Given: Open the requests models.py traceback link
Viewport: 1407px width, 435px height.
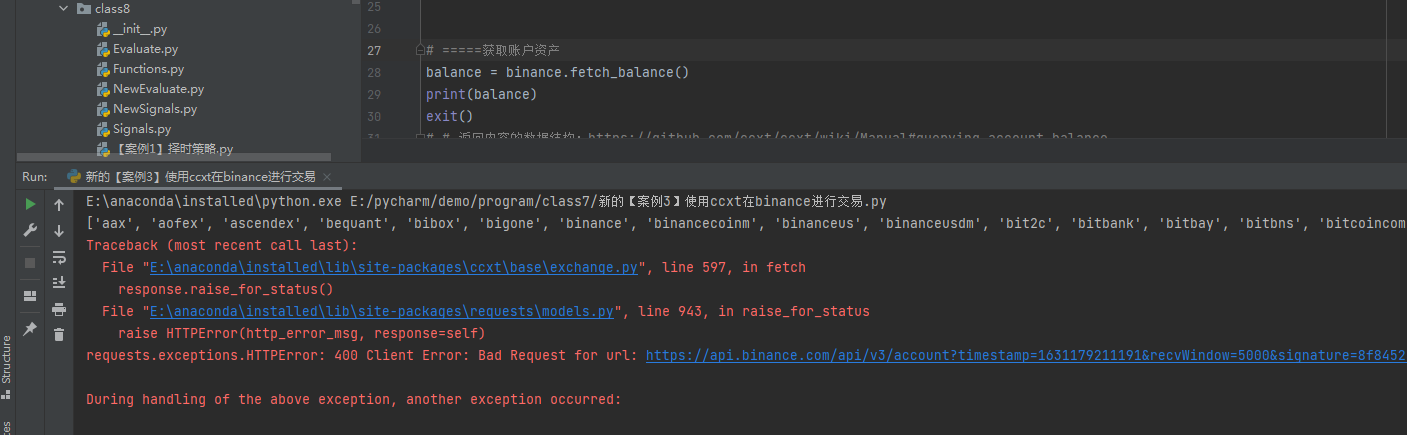Looking at the screenshot, I should point(382,311).
